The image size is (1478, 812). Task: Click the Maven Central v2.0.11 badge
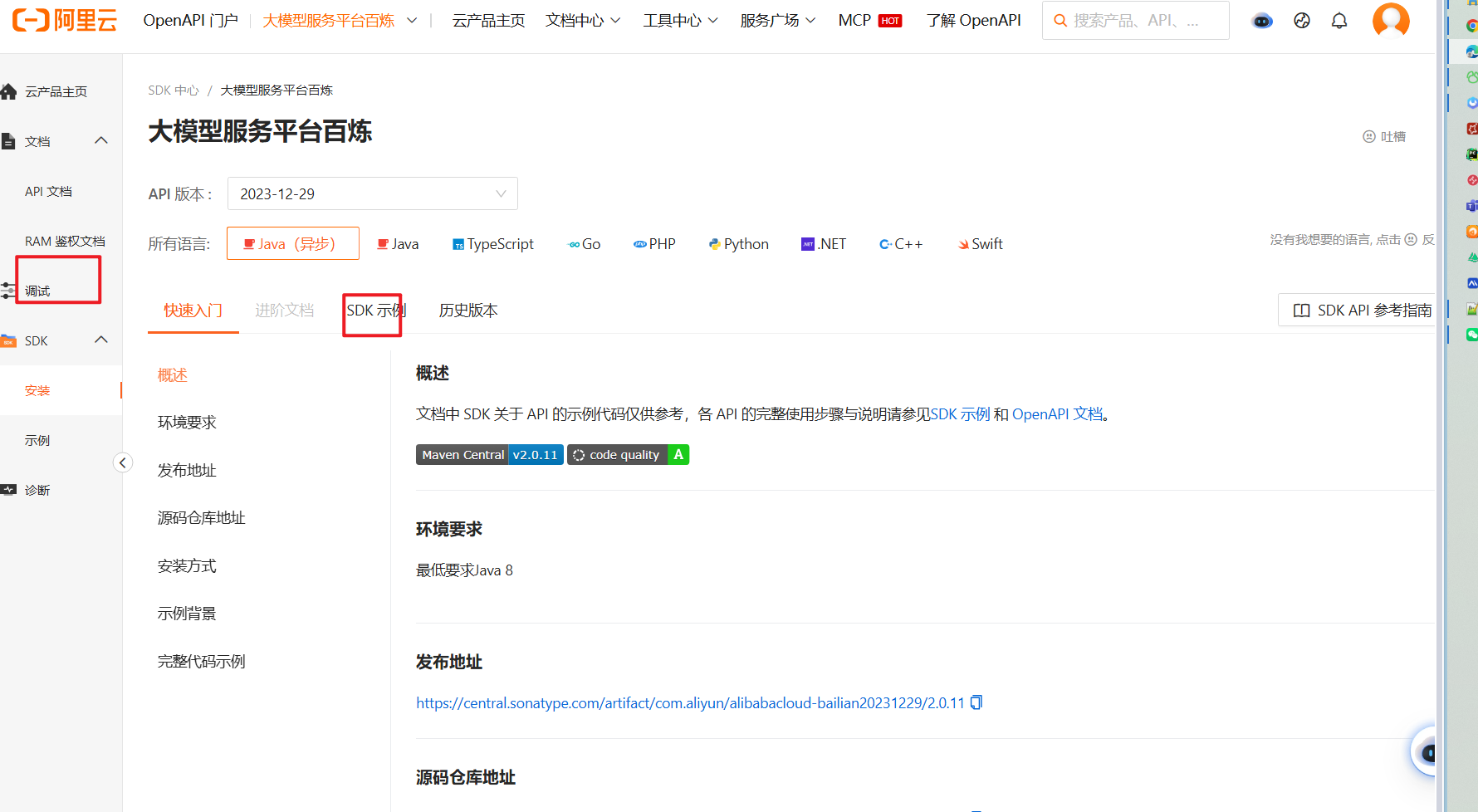pyautogui.click(x=489, y=454)
